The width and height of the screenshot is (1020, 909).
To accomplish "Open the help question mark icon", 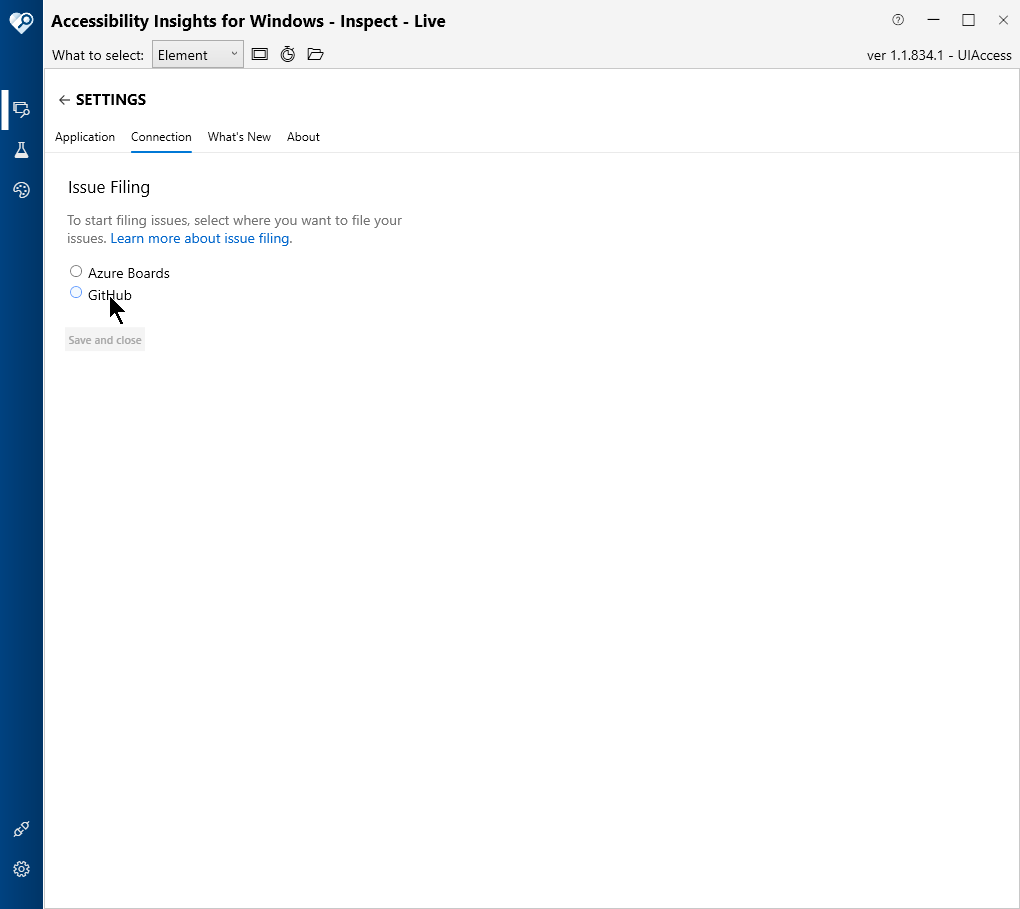I will click(x=898, y=20).
